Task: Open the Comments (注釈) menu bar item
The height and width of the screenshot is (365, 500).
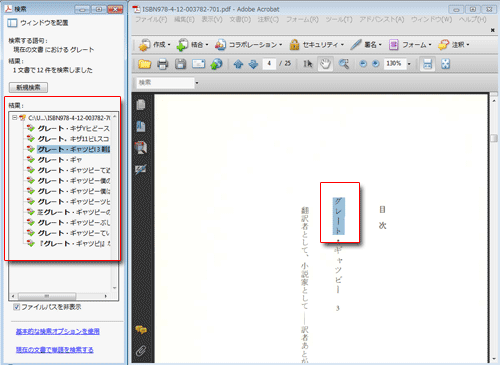Action: (268, 19)
